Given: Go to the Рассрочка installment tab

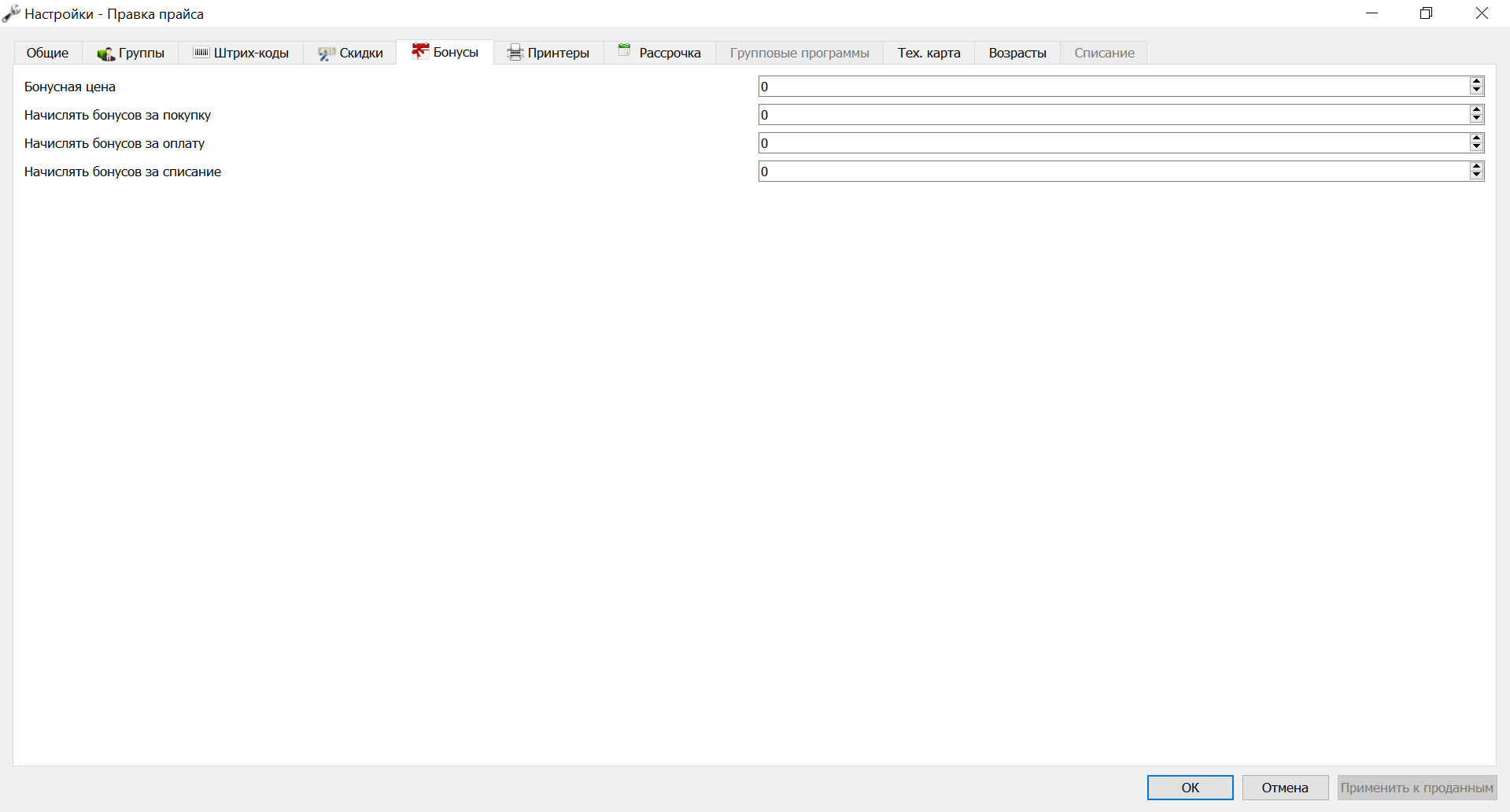Looking at the screenshot, I should click(x=659, y=53).
